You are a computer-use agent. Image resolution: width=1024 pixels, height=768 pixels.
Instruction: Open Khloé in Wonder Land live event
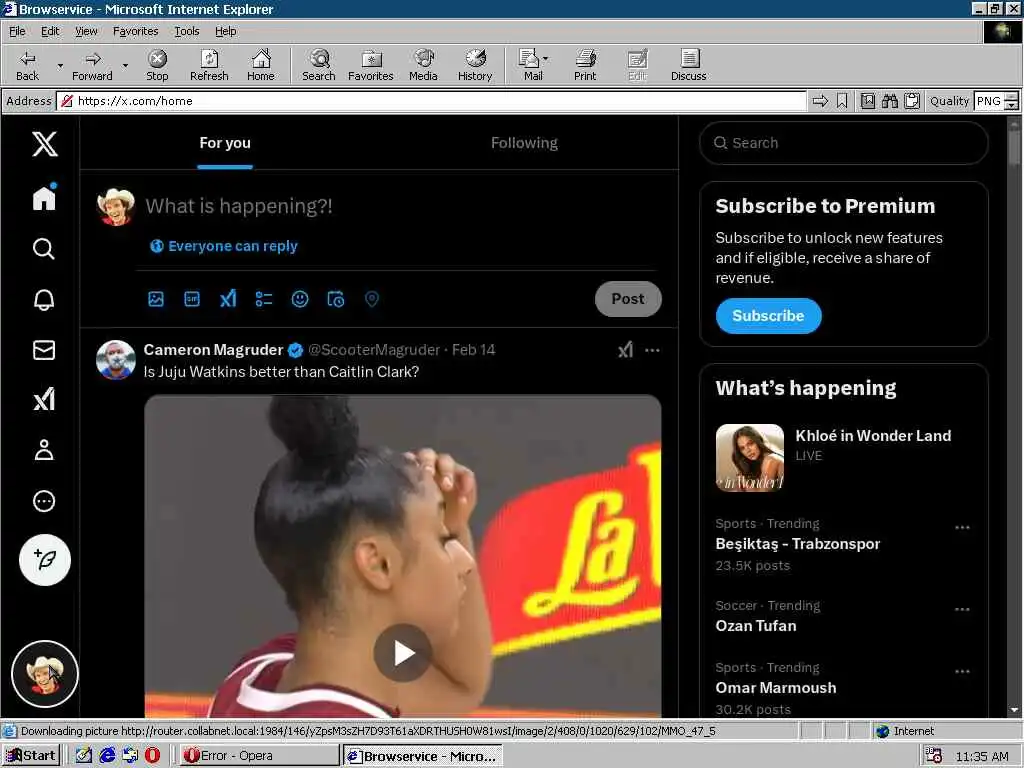(843, 457)
